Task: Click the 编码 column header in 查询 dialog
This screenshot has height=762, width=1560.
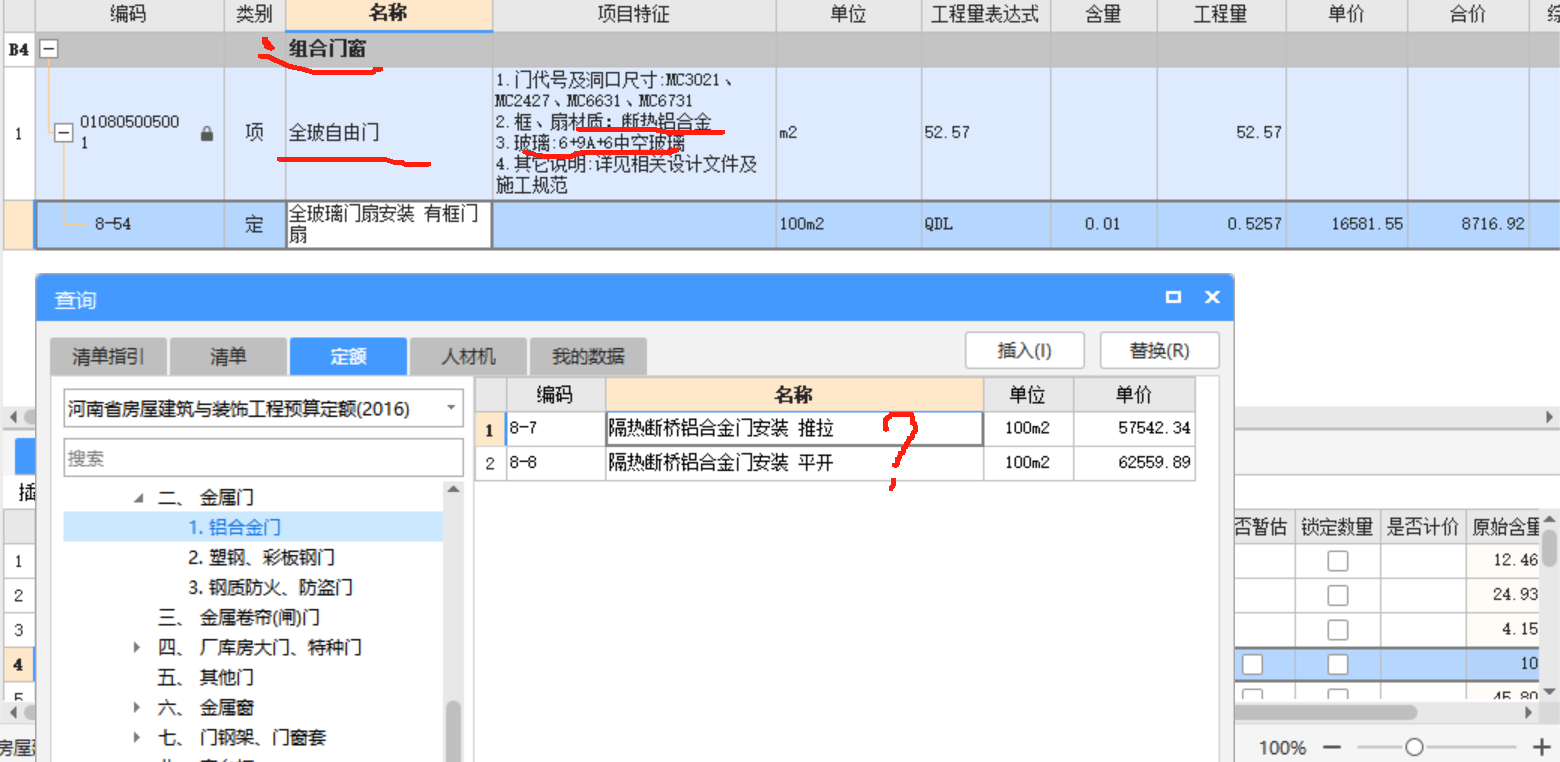Action: [x=556, y=394]
